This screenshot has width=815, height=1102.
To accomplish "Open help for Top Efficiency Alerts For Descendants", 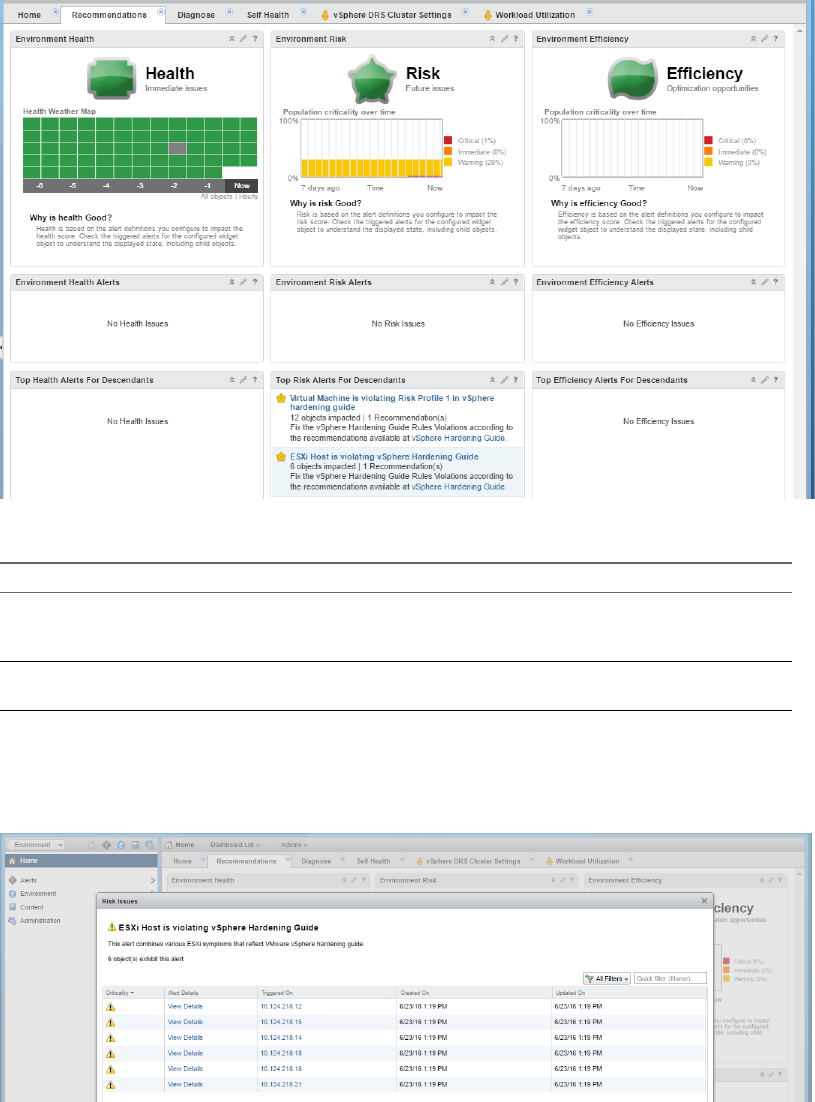I will click(x=776, y=380).
